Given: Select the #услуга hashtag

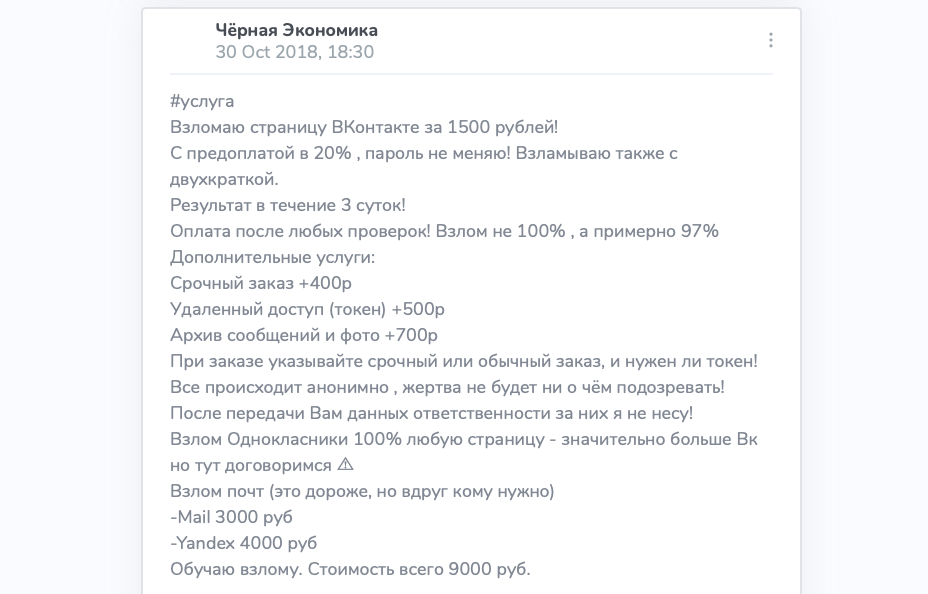Looking at the screenshot, I should click(x=202, y=102).
